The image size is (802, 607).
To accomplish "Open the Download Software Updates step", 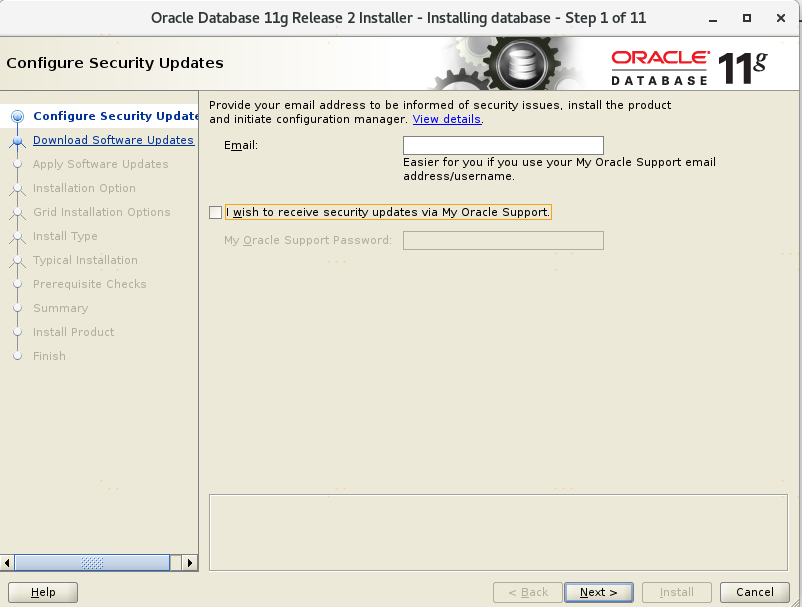I will click(113, 140).
